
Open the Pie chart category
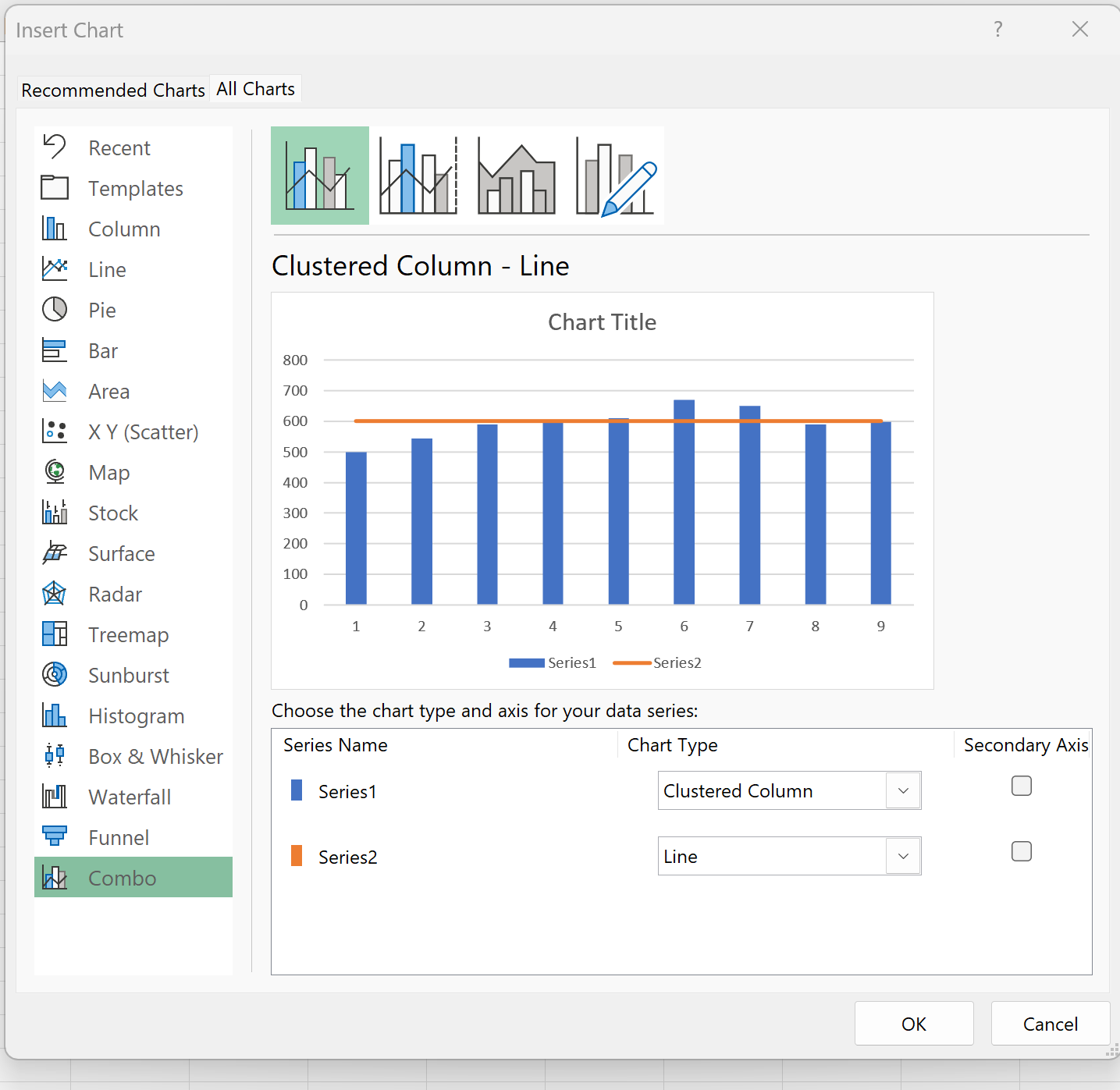tap(101, 311)
